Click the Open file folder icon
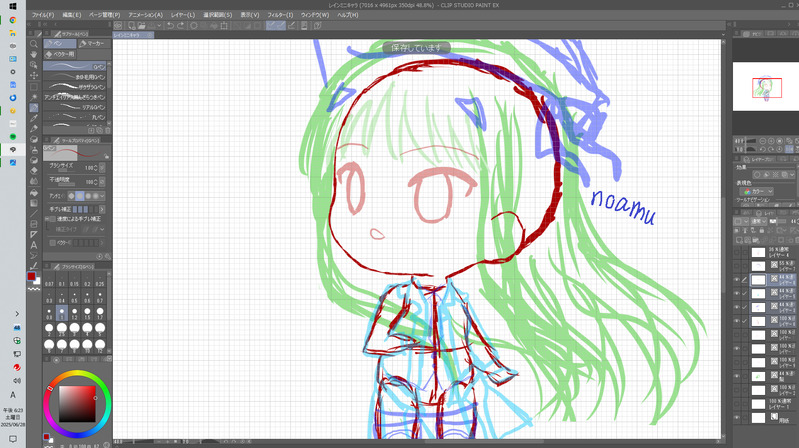This screenshot has width=799, height=448. 141,25
